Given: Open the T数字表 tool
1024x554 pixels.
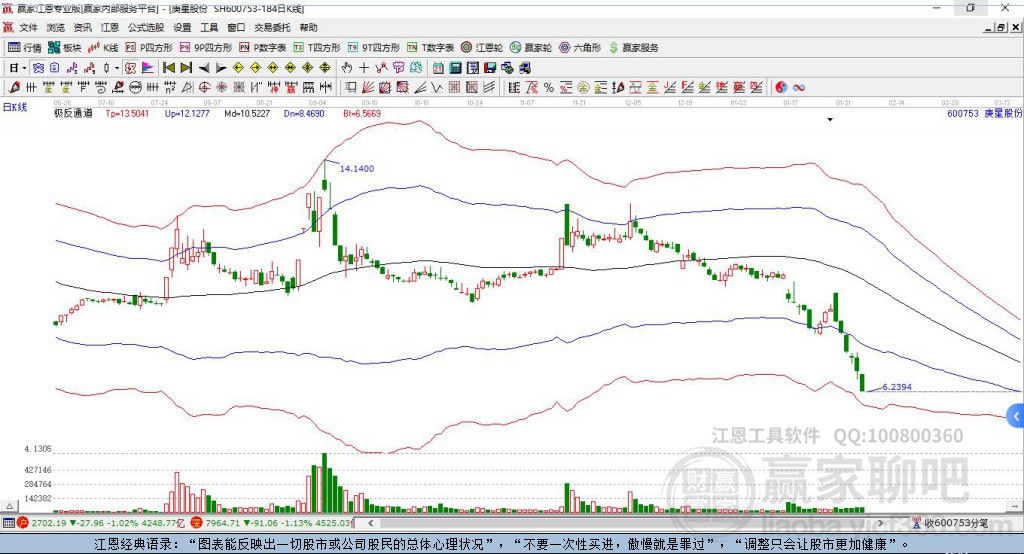Looking at the screenshot, I should [x=430, y=48].
